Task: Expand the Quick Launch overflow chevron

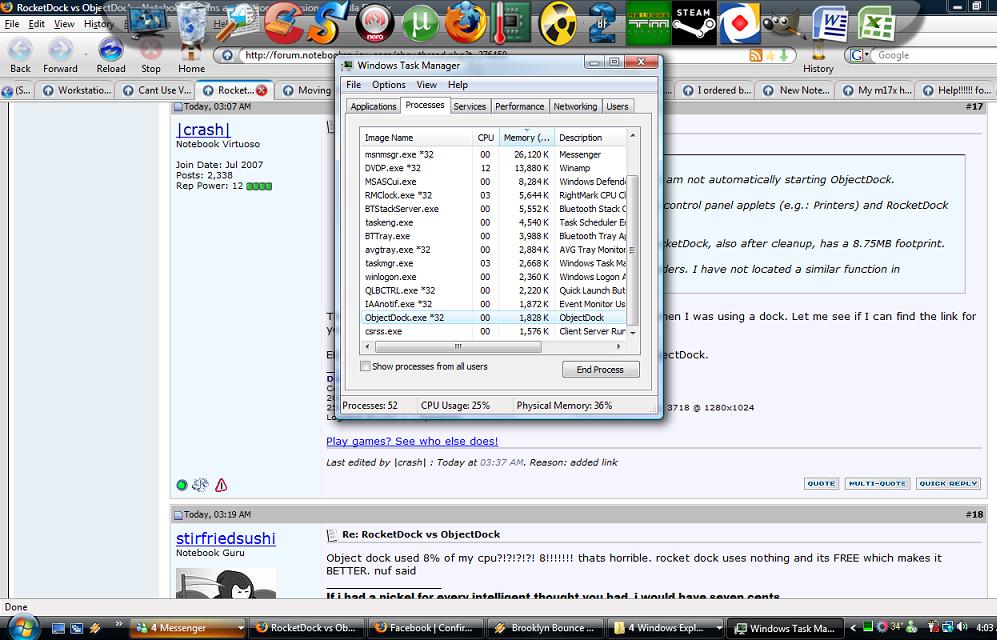Action: (118, 623)
